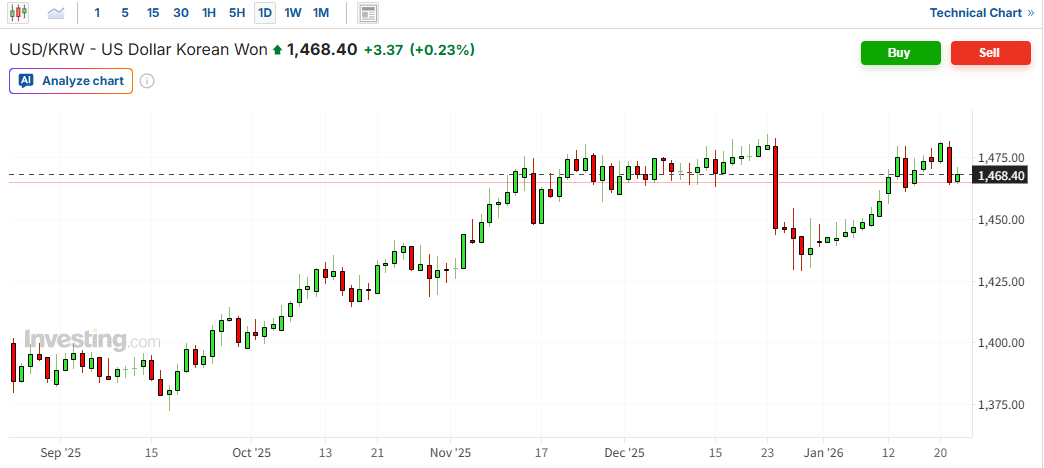Viewport: 1044px width, 468px height.
Task: Click the Investing.com watermark logo
Action: pyautogui.click(x=91, y=340)
